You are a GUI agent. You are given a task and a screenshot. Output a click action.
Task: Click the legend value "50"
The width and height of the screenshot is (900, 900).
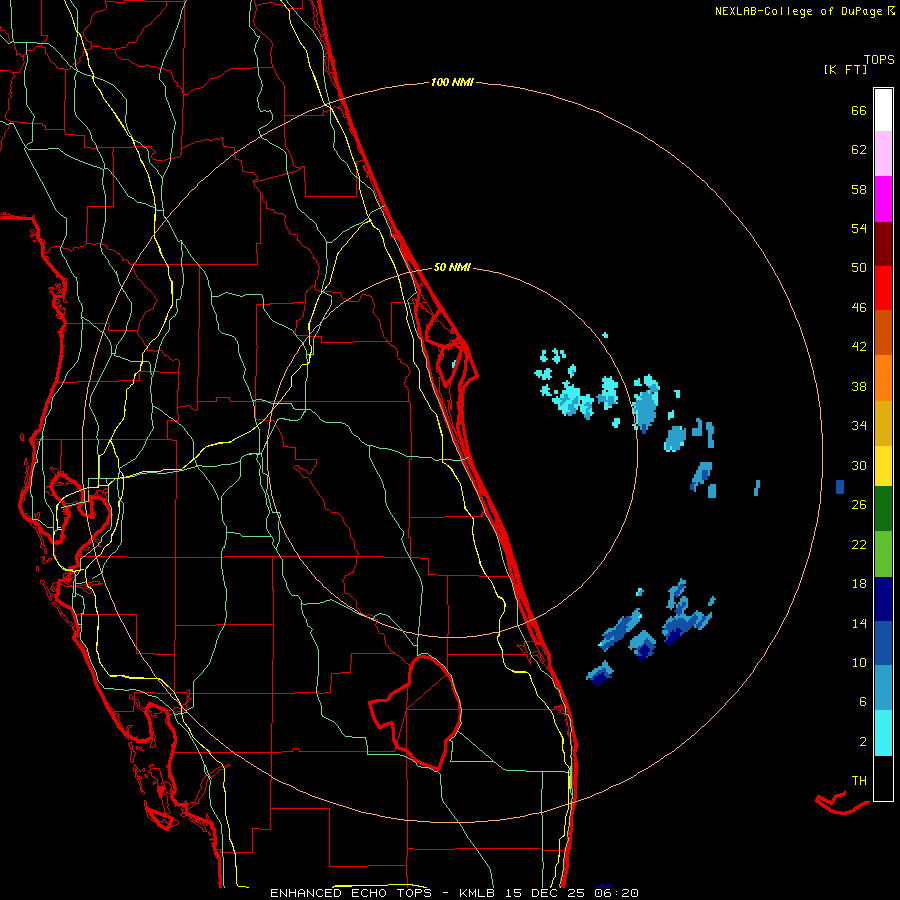(x=859, y=268)
